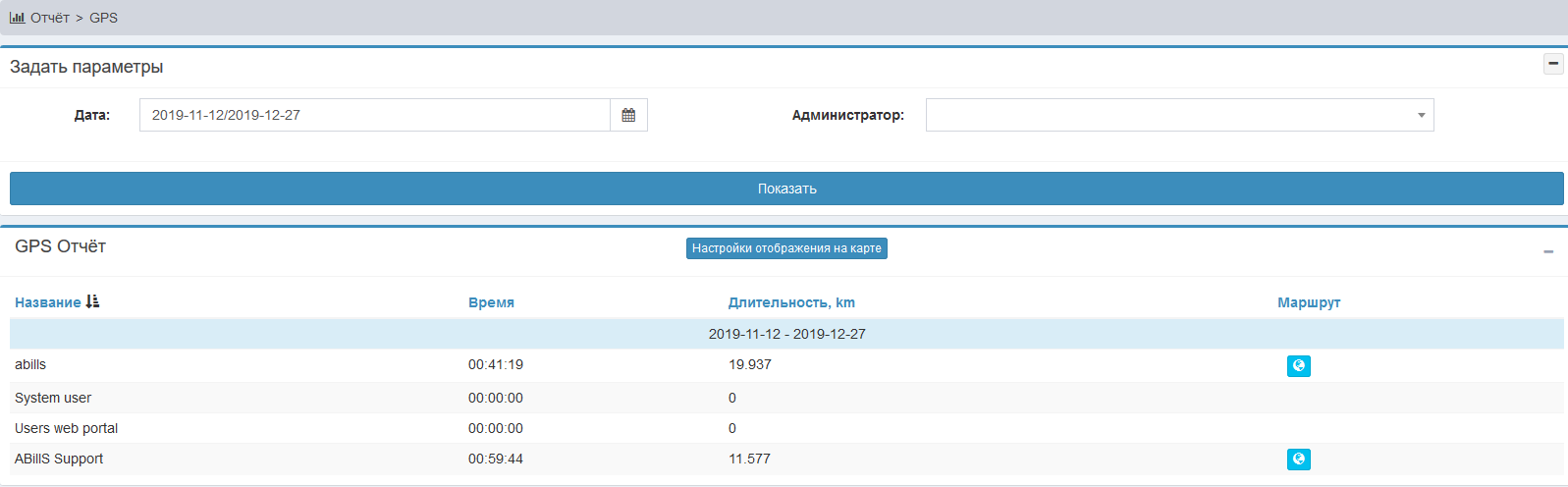Click the Маршрут column header
This screenshot has height=487, width=1568.
(1308, 302)
